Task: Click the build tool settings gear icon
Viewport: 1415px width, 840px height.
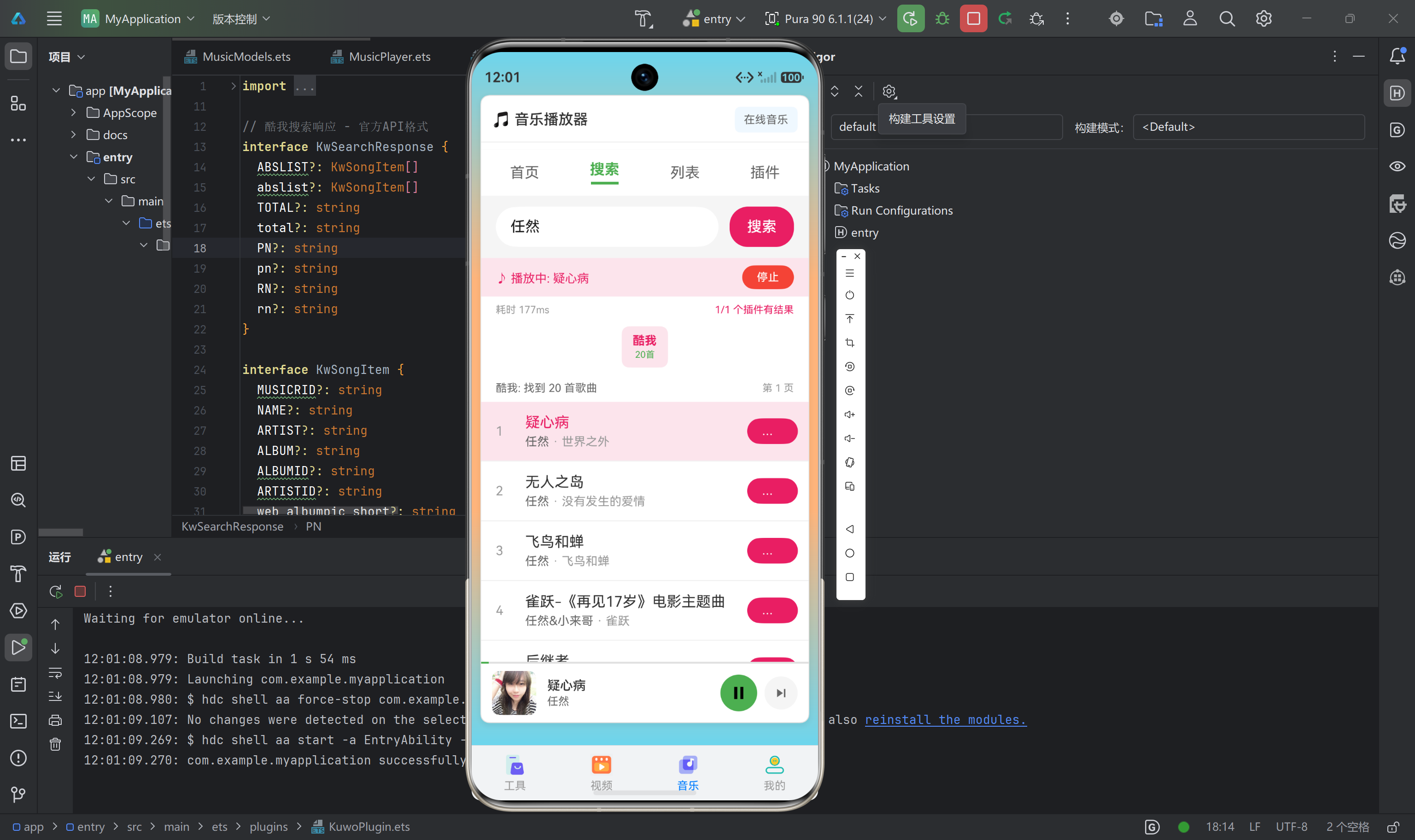Action: [889, 91]
